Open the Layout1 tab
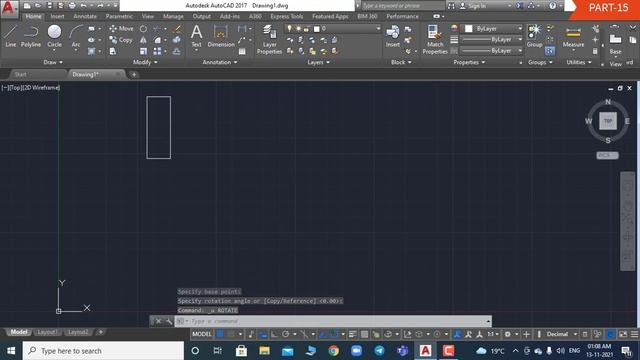This screenshot has width=640, height=360. tap(47, 332)
